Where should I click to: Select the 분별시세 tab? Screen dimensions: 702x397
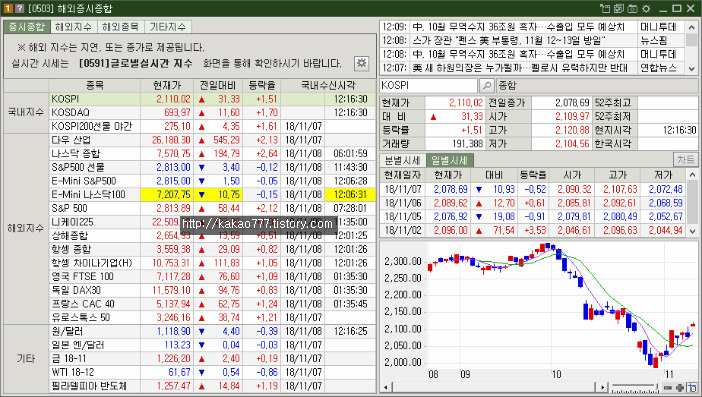[402, 160]
